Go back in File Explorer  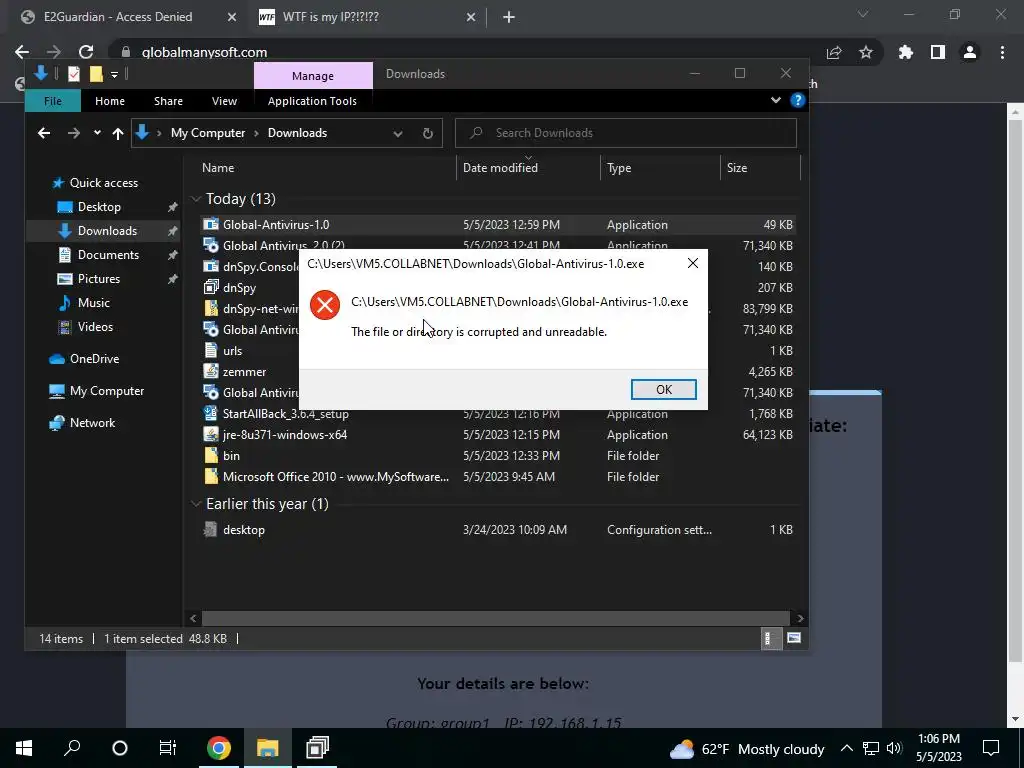click(x=44, y=133)
